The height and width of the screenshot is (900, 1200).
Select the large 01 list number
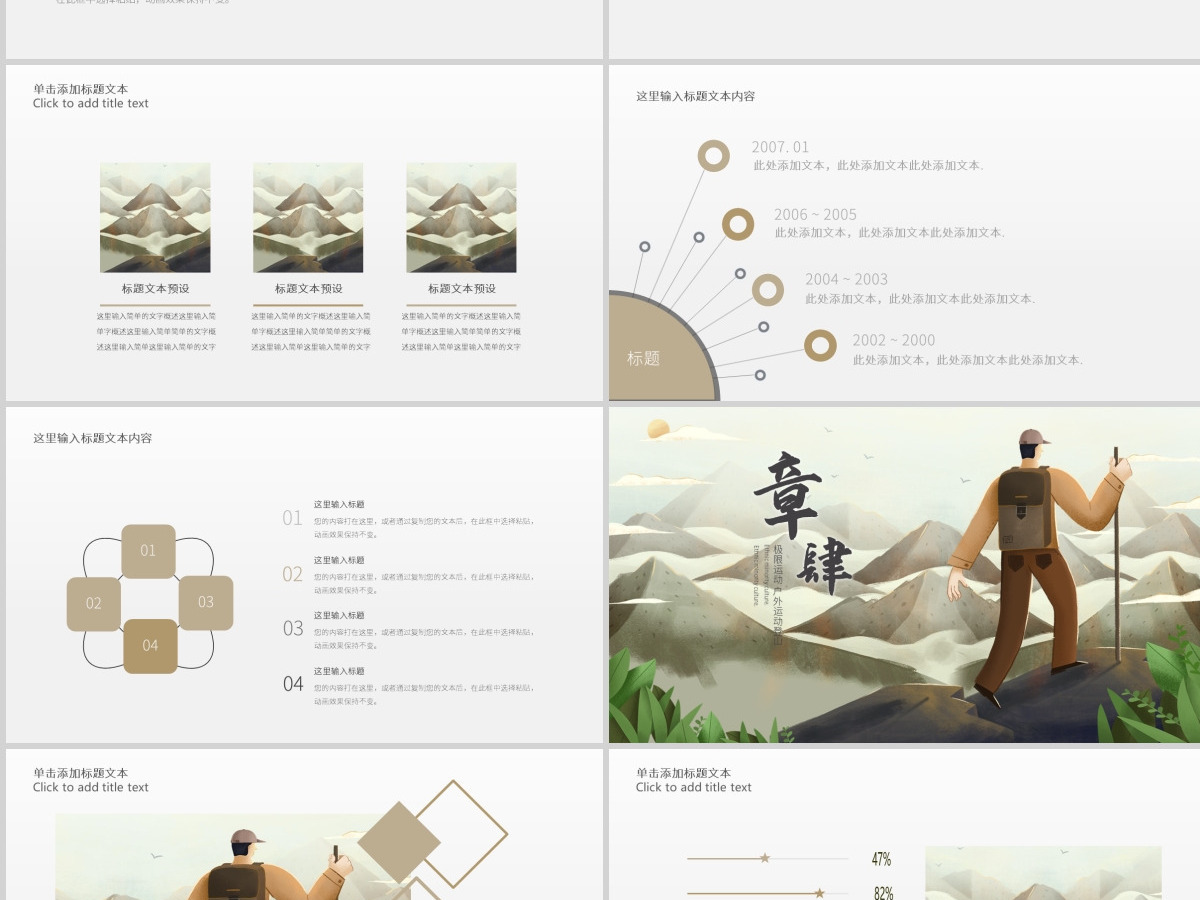[292, 518]
